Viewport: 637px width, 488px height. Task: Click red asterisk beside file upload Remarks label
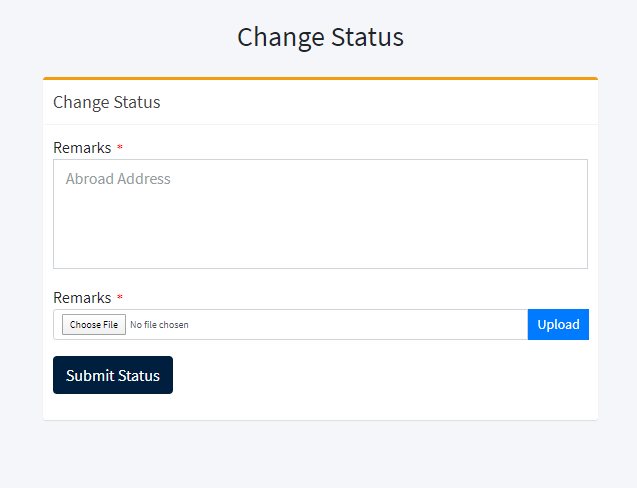click(x=120, y=297)
